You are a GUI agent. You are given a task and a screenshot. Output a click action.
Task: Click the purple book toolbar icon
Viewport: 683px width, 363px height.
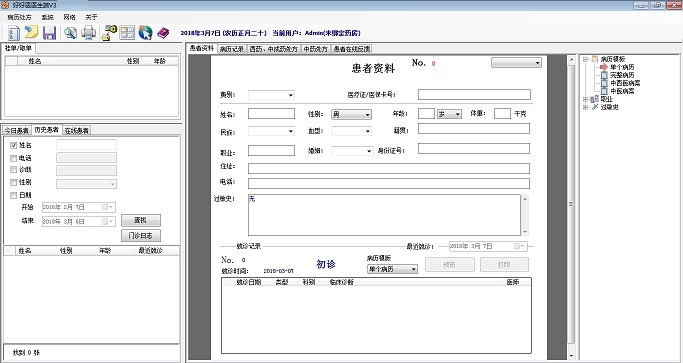(163, 33)
